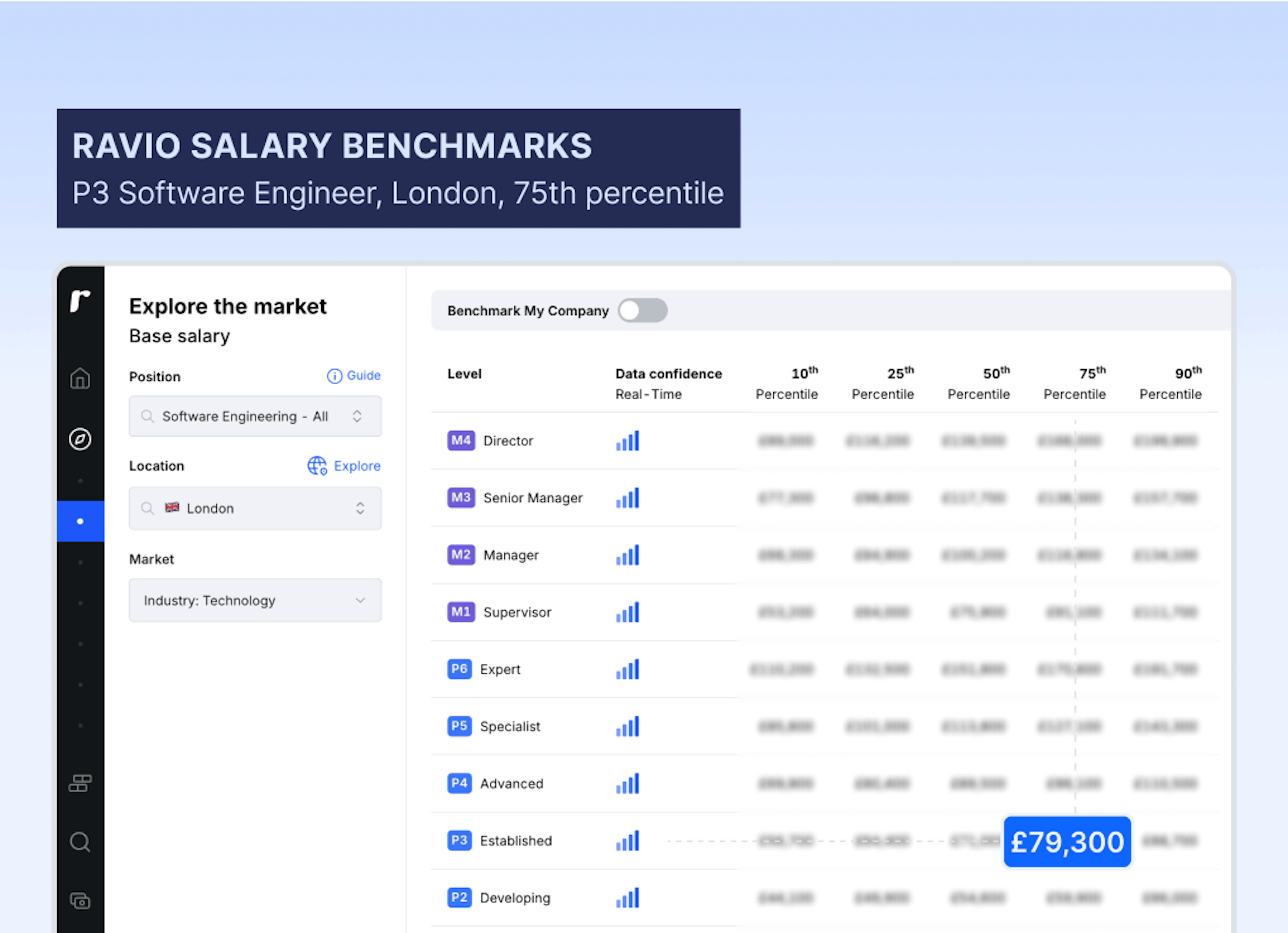The image size is (1288, 933).
Task: Click the dashboard blocks icon near sidebar bottom
Action: [x=80, y=782]
